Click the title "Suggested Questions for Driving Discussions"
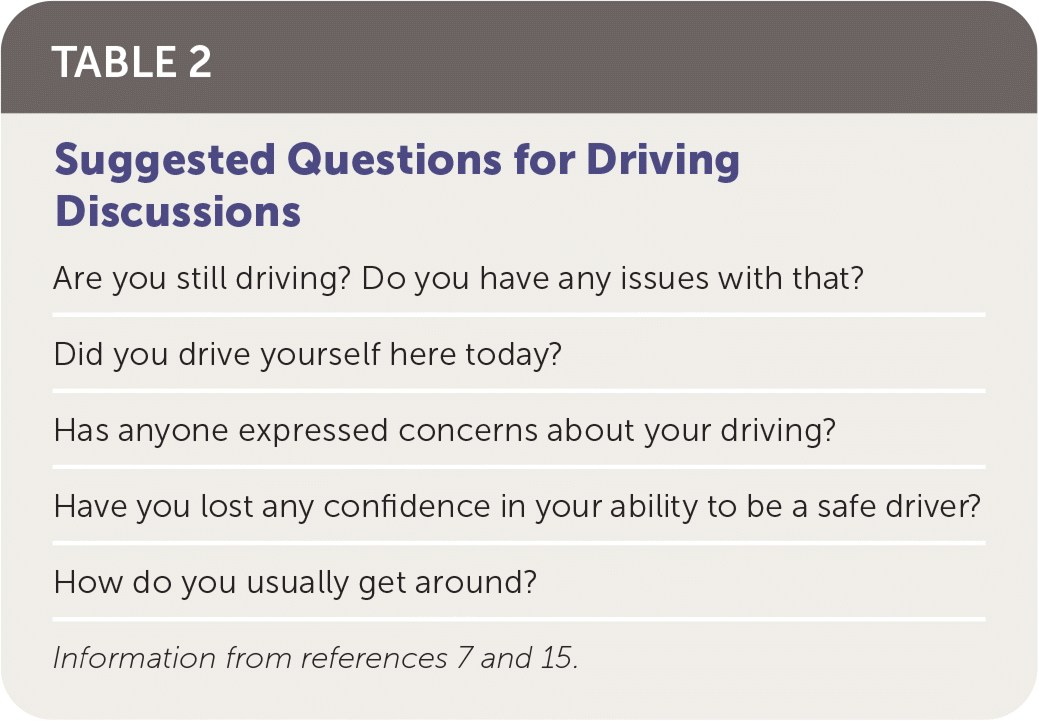Screen dimensions: 1039x721 (x=396, y=185)
